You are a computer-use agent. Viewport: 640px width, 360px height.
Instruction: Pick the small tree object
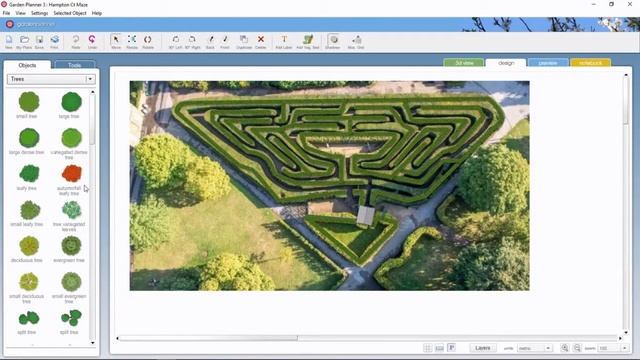[x=29, y=102]
